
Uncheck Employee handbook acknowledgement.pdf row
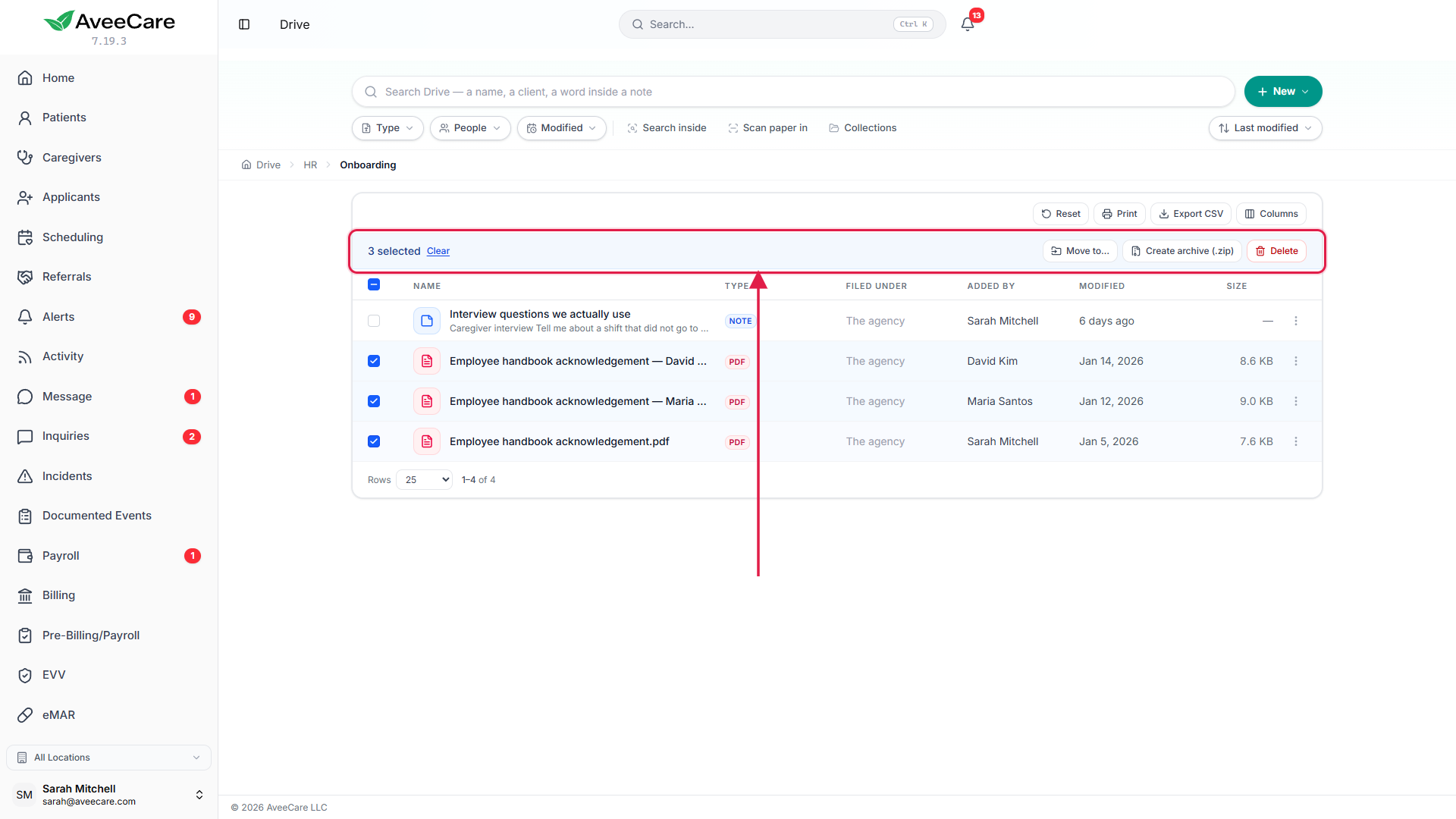374,441
